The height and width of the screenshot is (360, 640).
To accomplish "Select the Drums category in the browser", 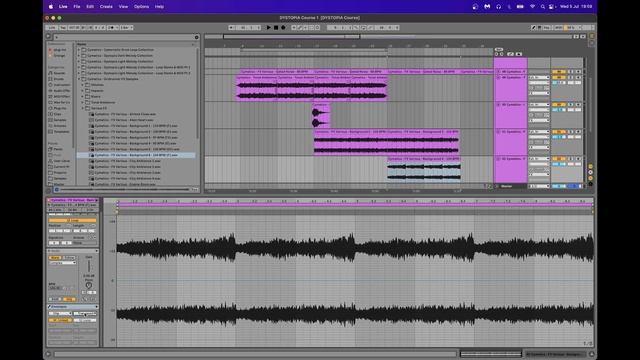I will point(57,79).
